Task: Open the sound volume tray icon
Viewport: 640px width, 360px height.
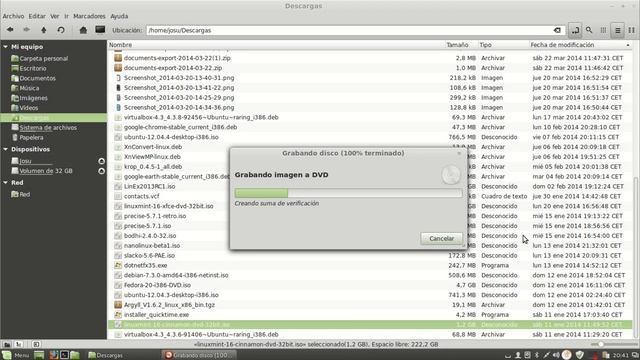Action: pos(556,355)
